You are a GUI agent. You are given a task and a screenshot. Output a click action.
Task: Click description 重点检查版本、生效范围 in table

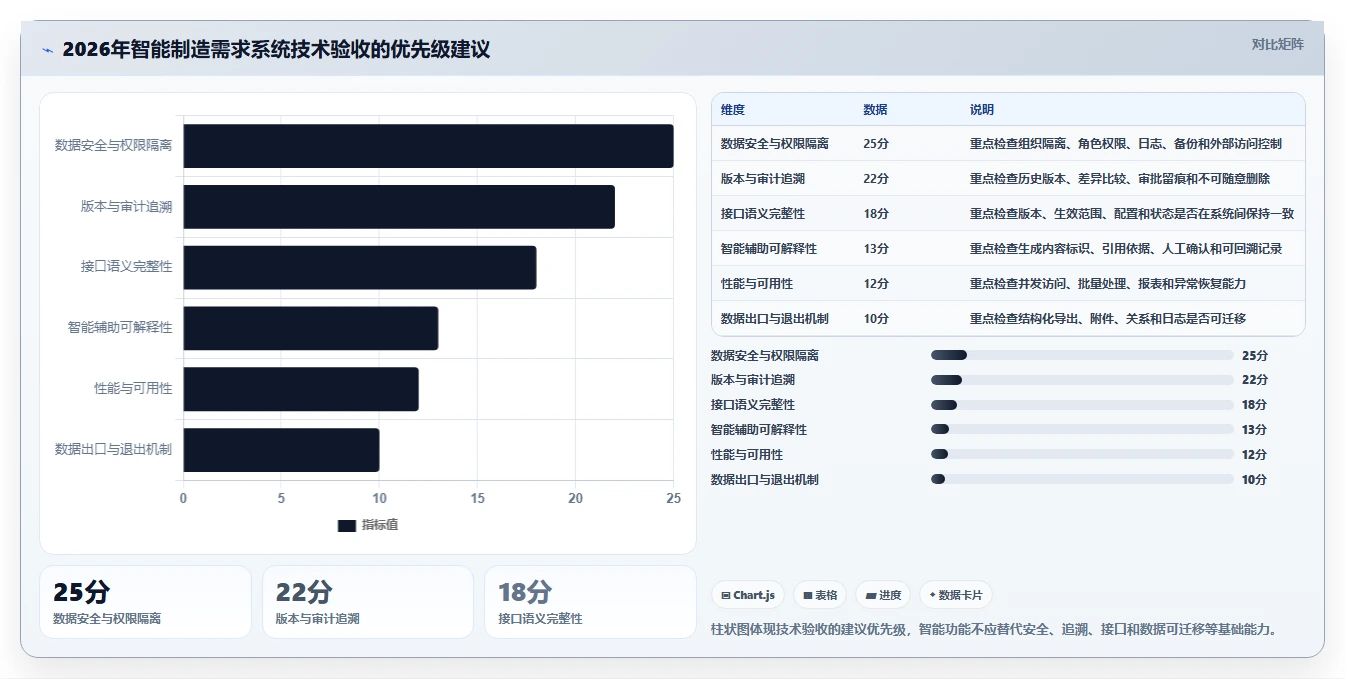pyautogui.click(x=1132, y=214)
